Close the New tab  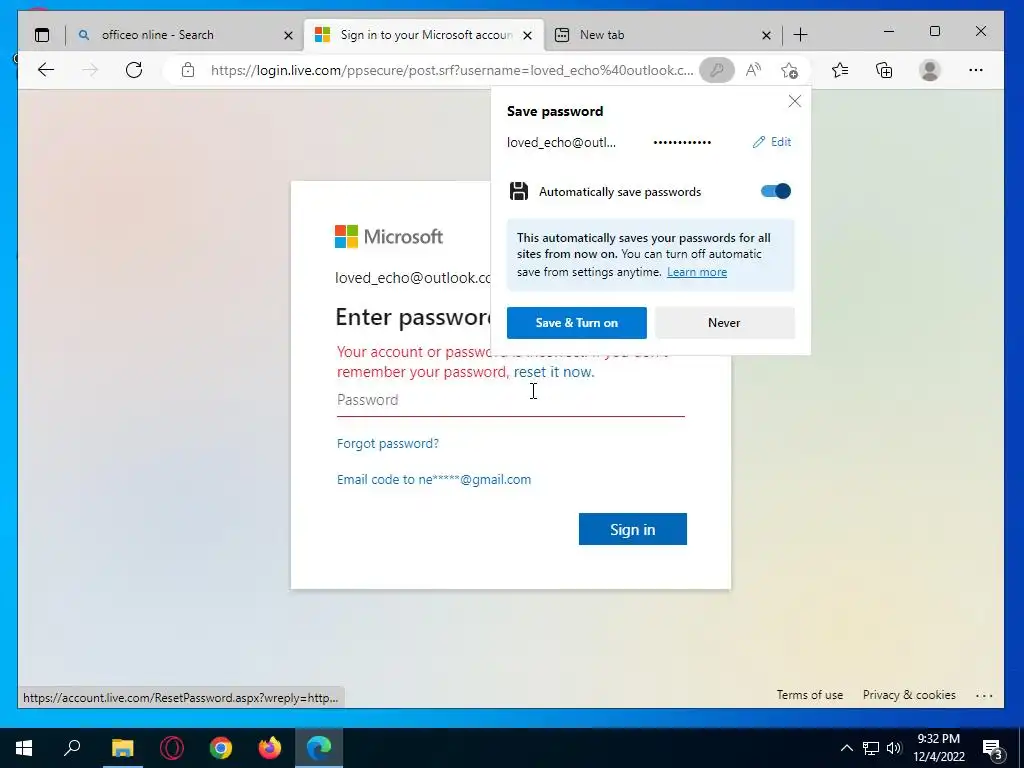pos(766,35)
